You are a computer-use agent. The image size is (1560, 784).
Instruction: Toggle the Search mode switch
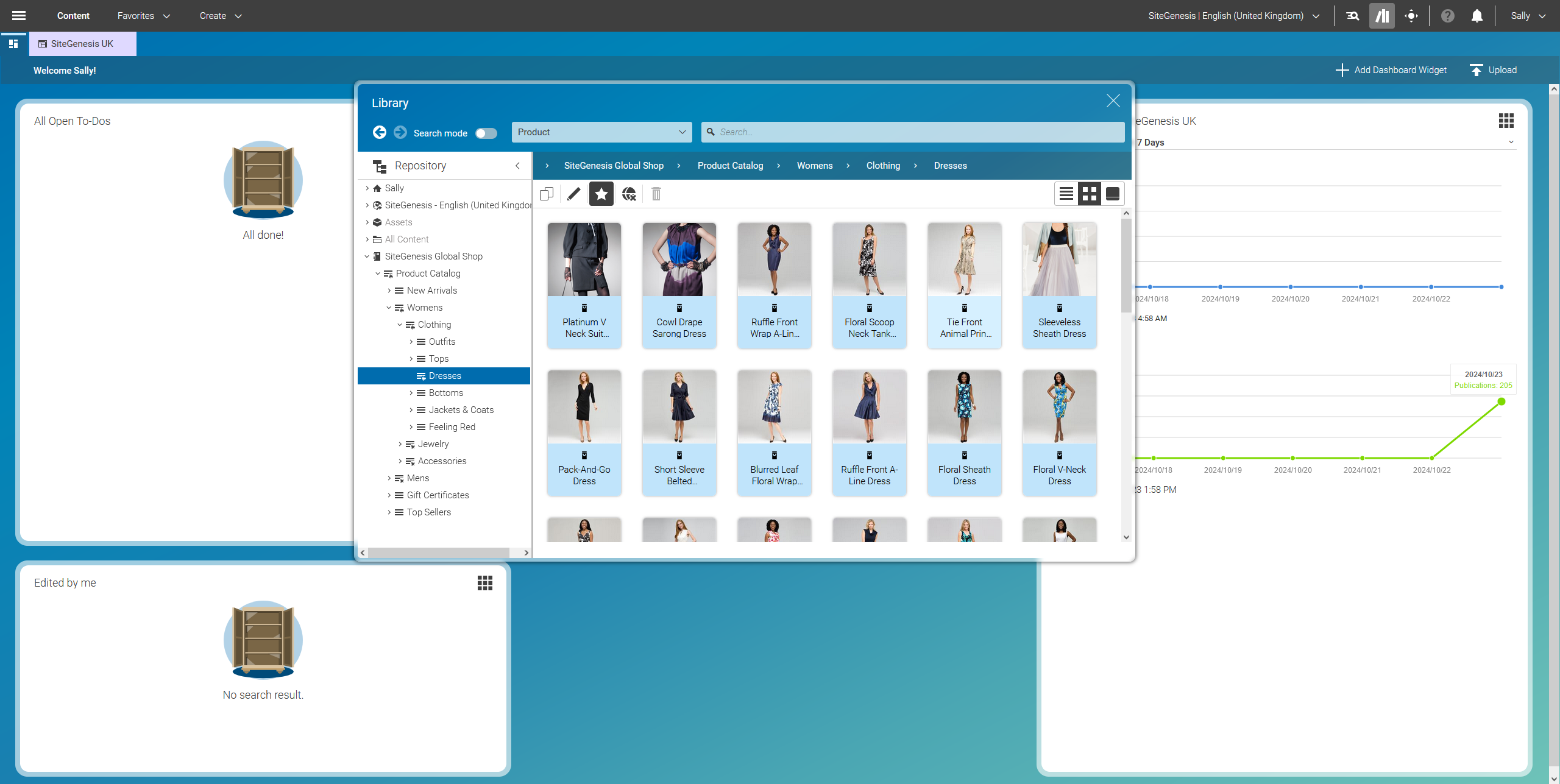[x=486, y=133]
